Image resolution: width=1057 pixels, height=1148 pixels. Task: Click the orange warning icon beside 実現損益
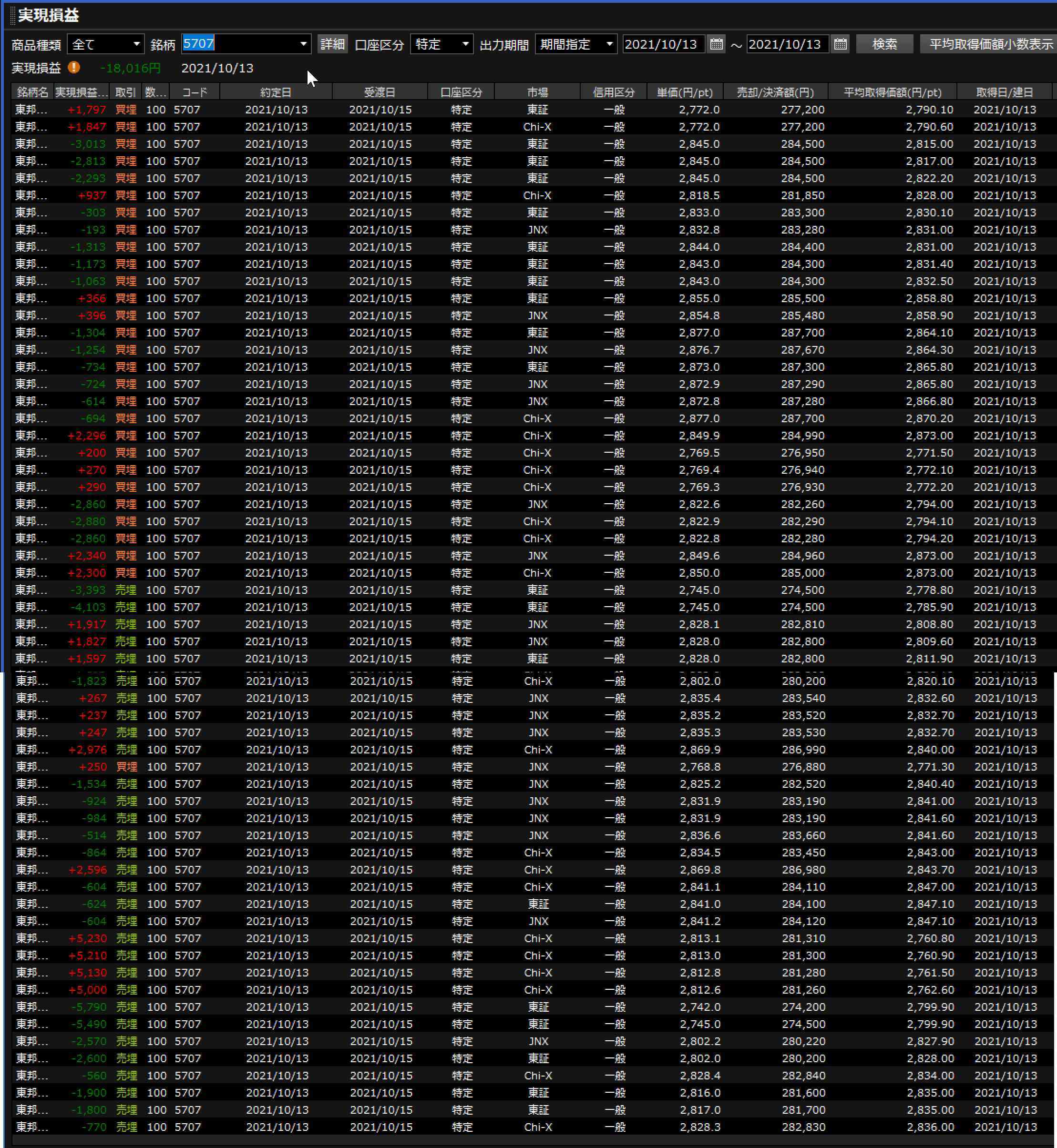[74, 68]
